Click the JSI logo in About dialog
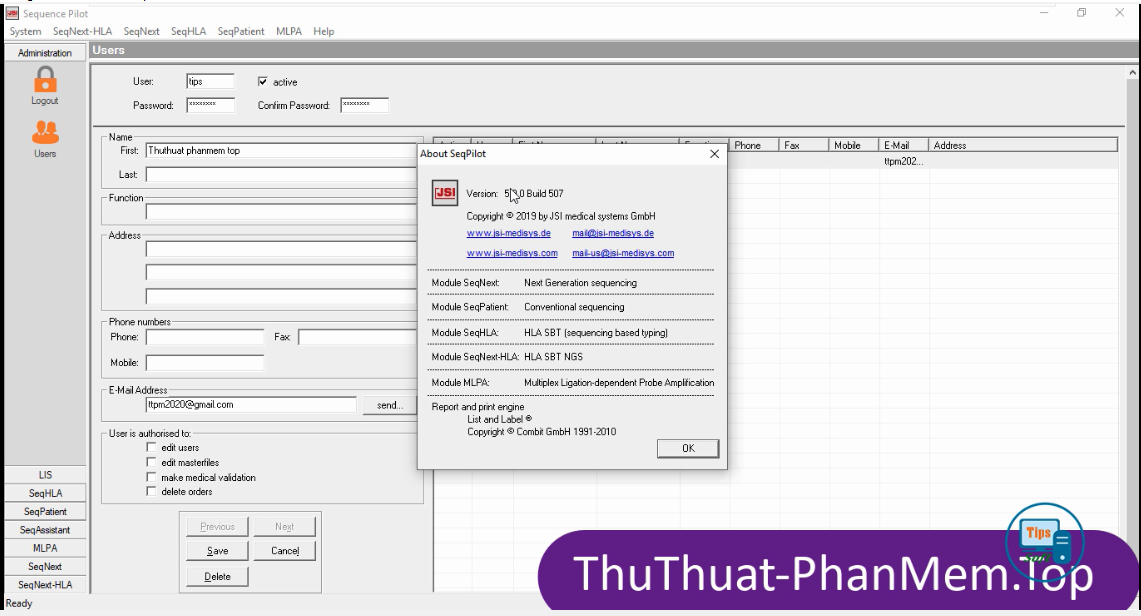The width and height of the screenshot is (1141, 616). coord(445,193)
